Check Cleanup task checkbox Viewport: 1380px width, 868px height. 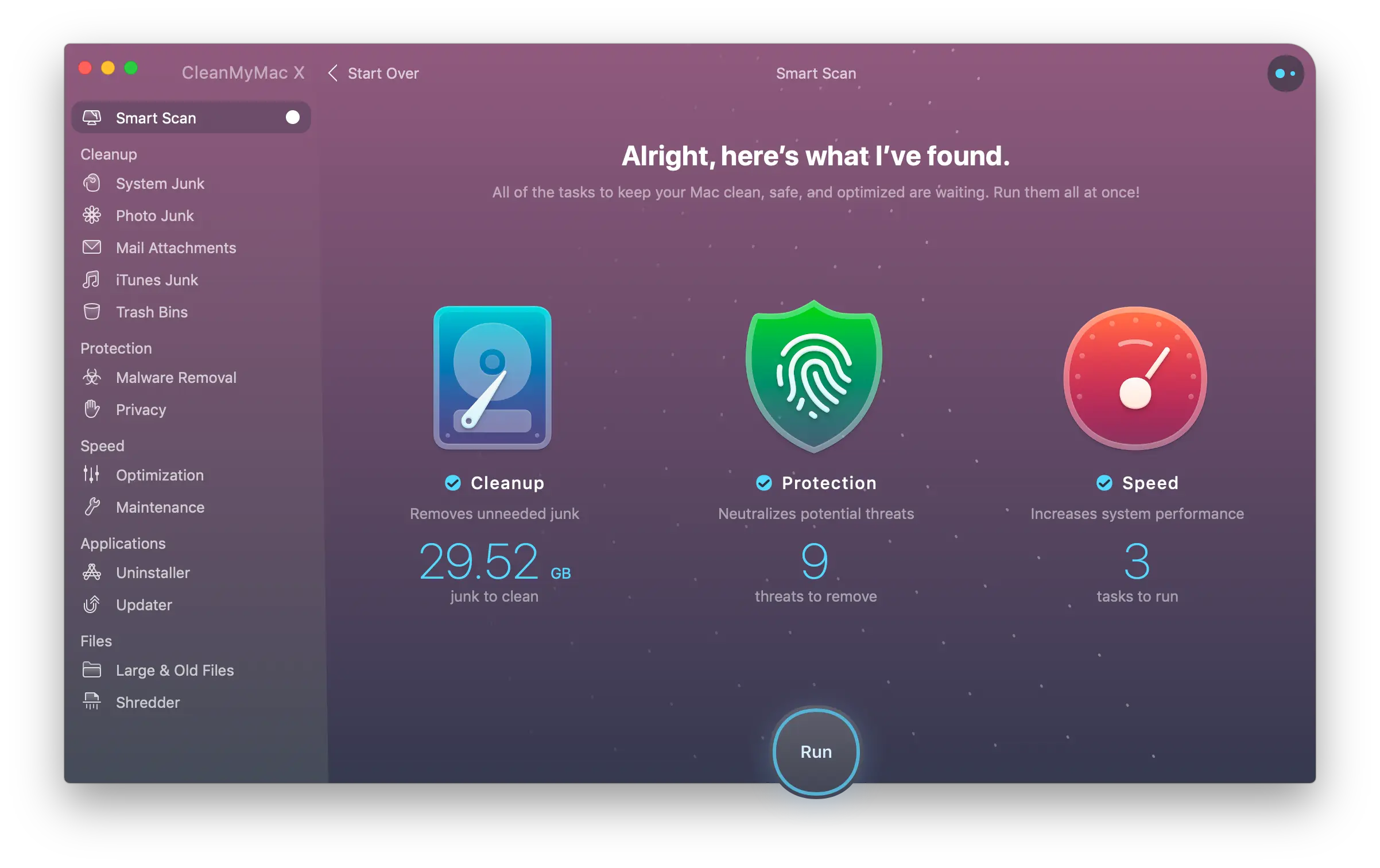coord(452,483)
